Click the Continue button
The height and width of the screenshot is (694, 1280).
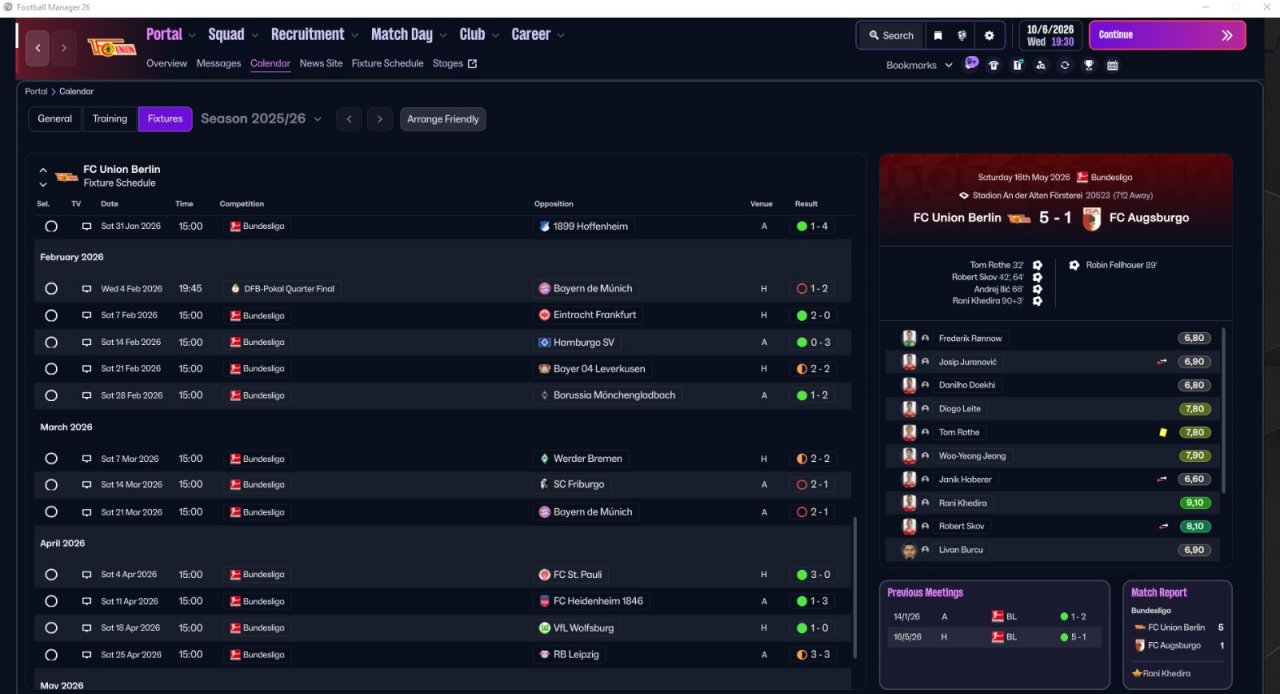1167,35
